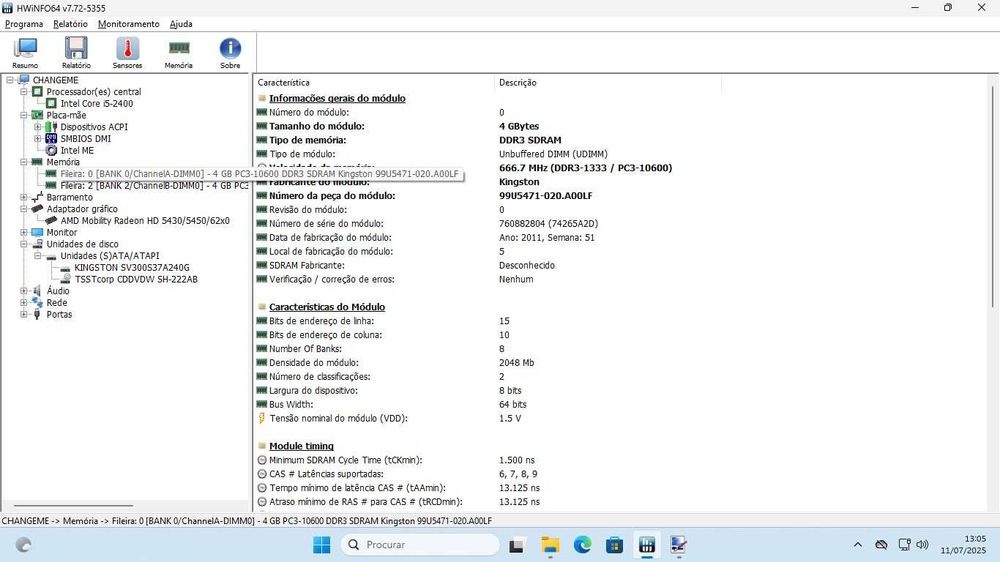This screenshot has width=1000, height=562.
Task: Open the Monitoramento menu
Action: [129, 24]
